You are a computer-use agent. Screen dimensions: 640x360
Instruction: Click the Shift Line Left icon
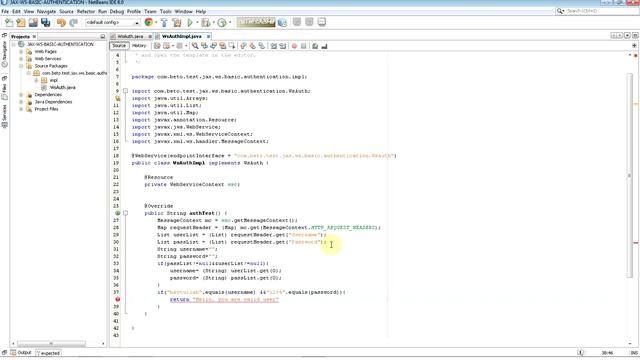(x=273, y=46)
